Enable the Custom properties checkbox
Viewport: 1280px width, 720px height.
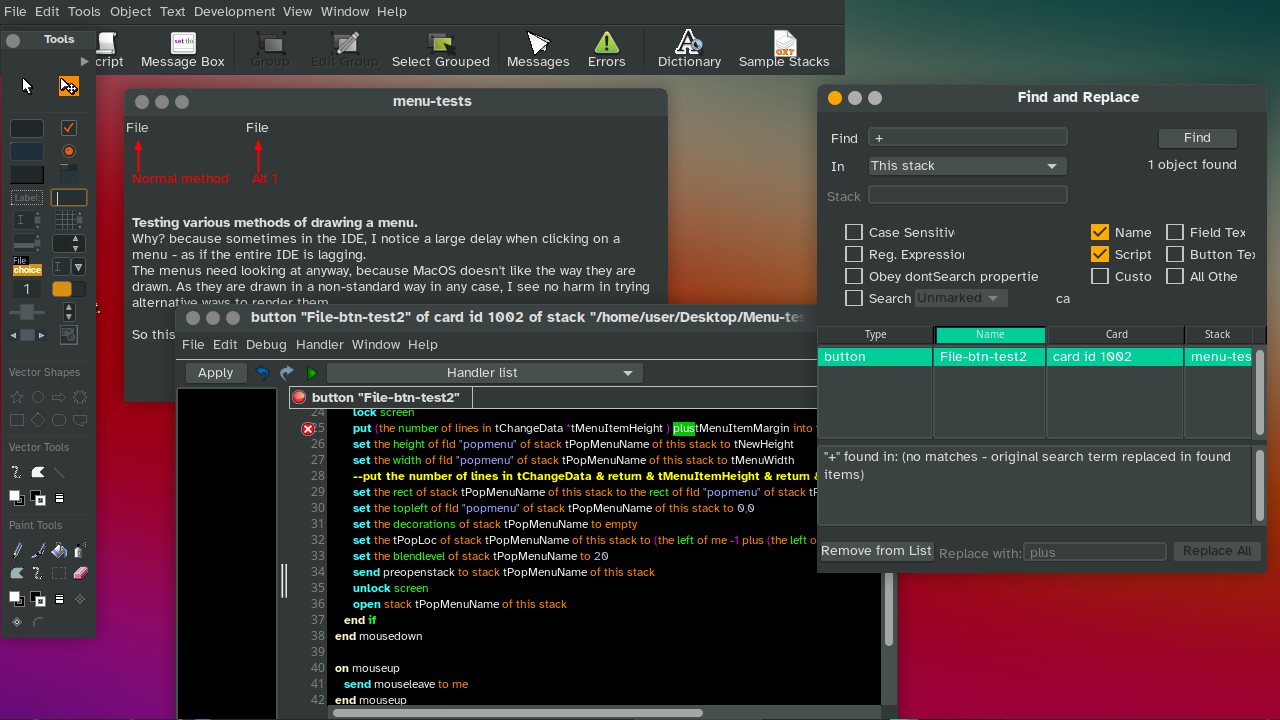(x=1100, y=276)
